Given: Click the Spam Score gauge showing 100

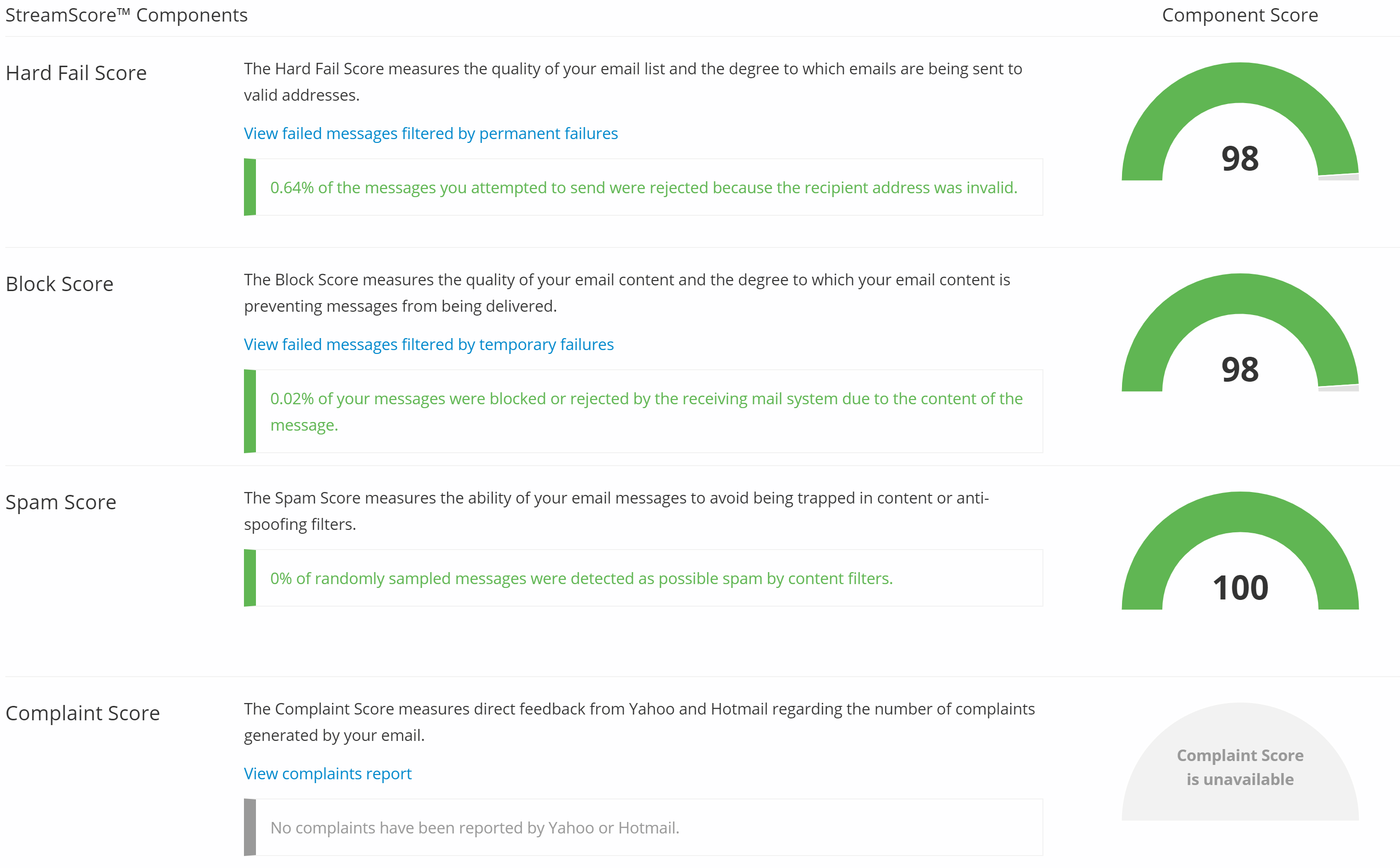Looking at the screenshot, I should pos(1240,551).
